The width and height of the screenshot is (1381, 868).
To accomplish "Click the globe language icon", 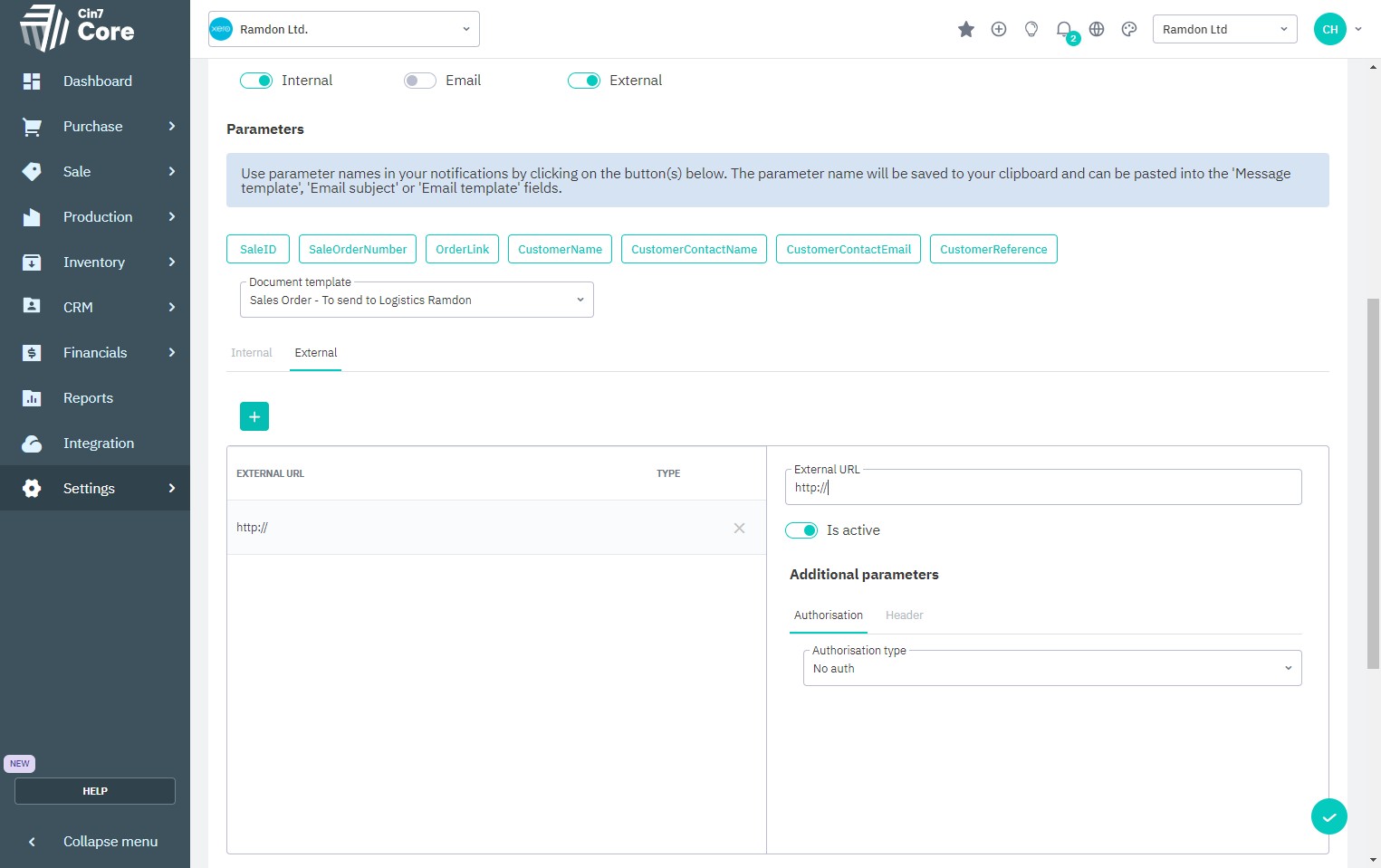I will (1096, 30).
